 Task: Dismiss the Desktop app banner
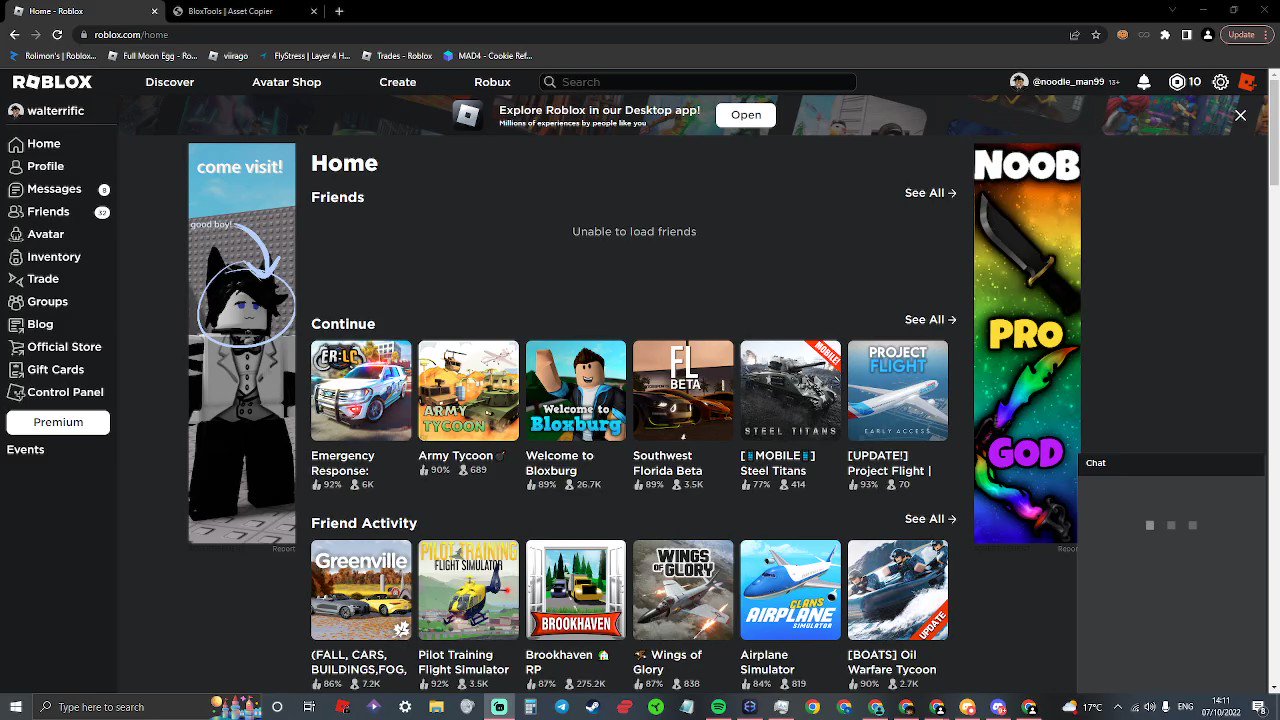pos(1240,116)
